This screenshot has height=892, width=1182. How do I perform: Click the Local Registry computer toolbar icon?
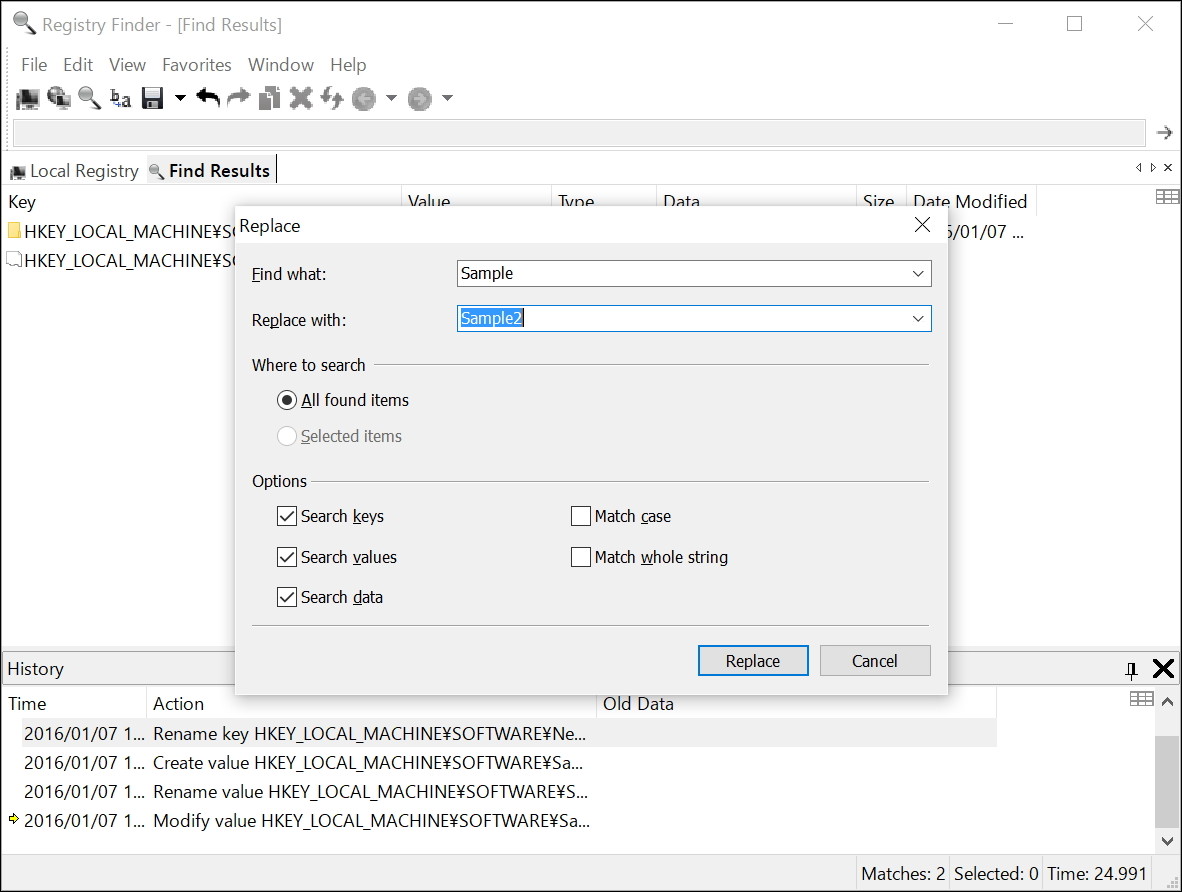point(27,99)
